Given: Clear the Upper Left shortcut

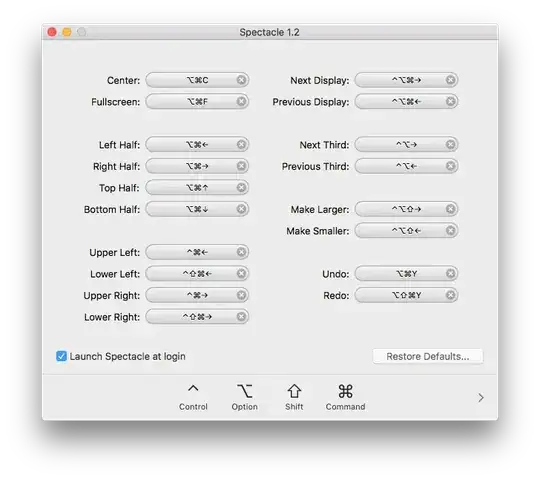Looking at the screenshot, I should [x=242, y=252].
